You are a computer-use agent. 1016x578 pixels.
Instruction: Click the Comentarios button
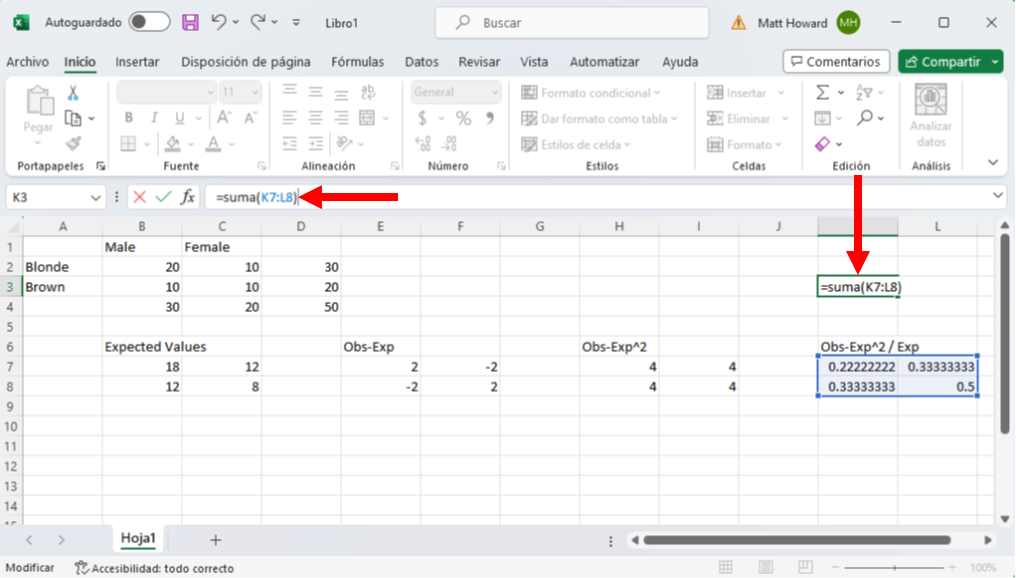[x=835, y=62]
